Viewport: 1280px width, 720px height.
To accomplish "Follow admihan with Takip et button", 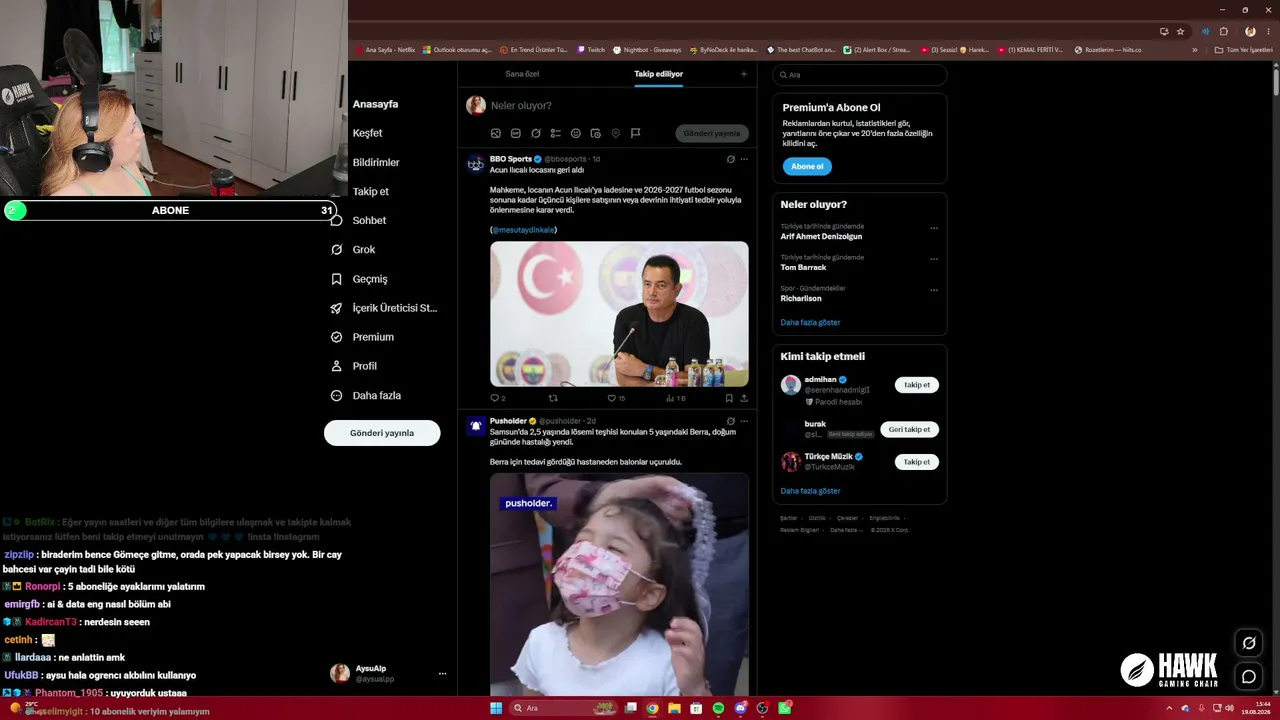I will coord(917,385).
